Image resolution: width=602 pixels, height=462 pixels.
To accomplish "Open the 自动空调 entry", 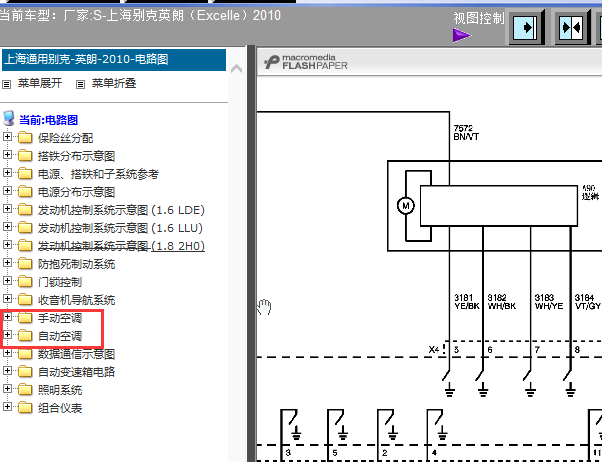I will tap(60, 336).
